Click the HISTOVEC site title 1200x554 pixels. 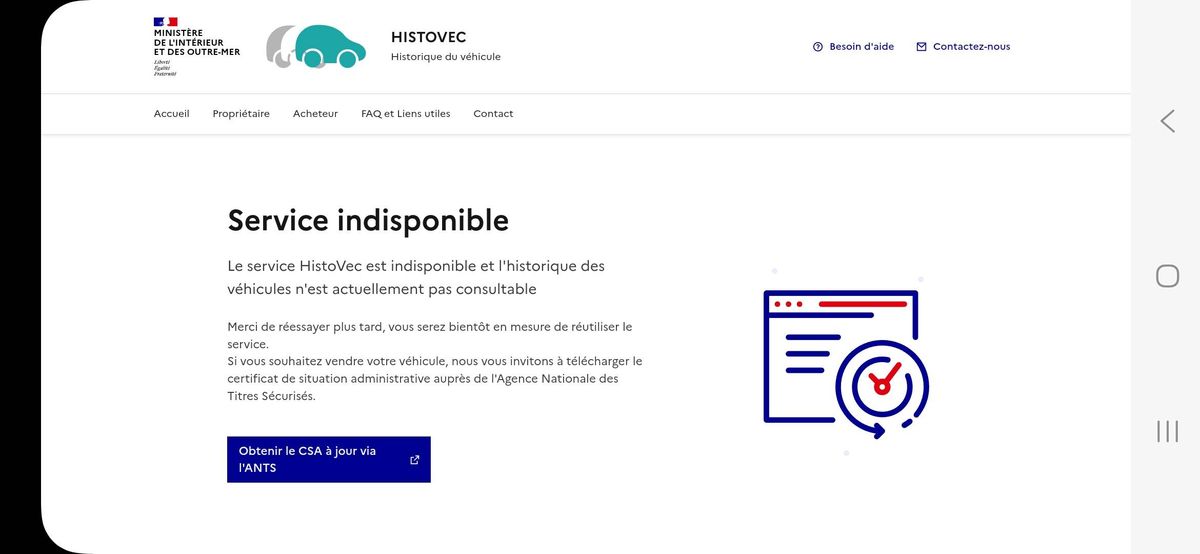tap(429, 38)
